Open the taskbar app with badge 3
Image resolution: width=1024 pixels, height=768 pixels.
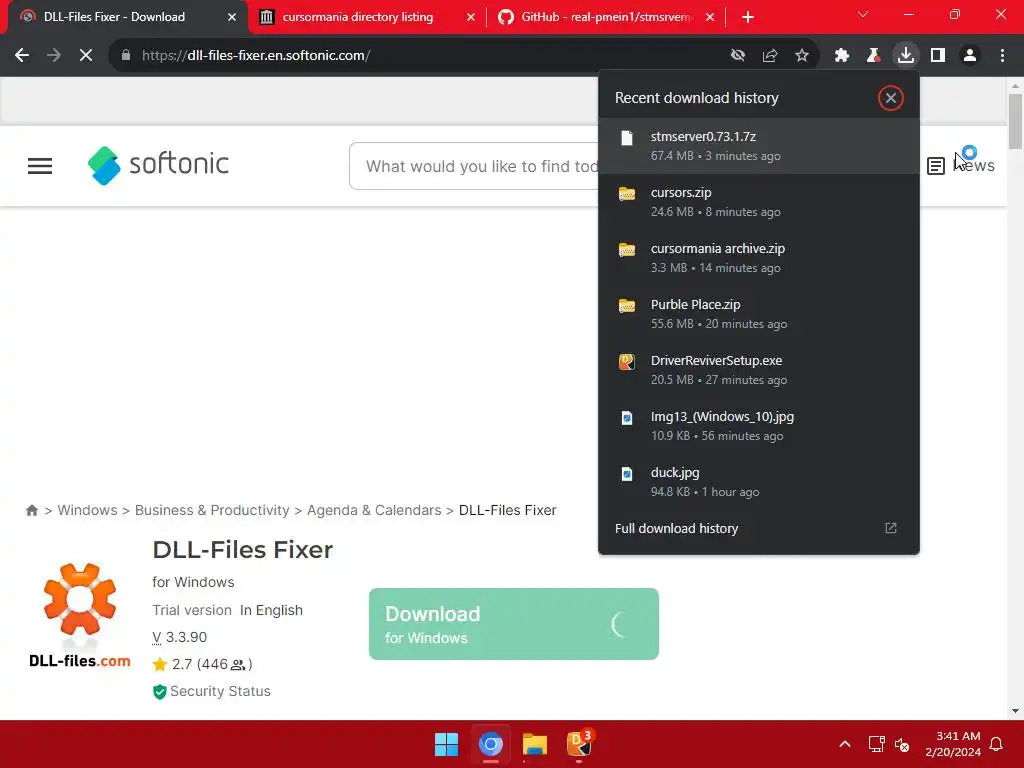pos(579,744)
